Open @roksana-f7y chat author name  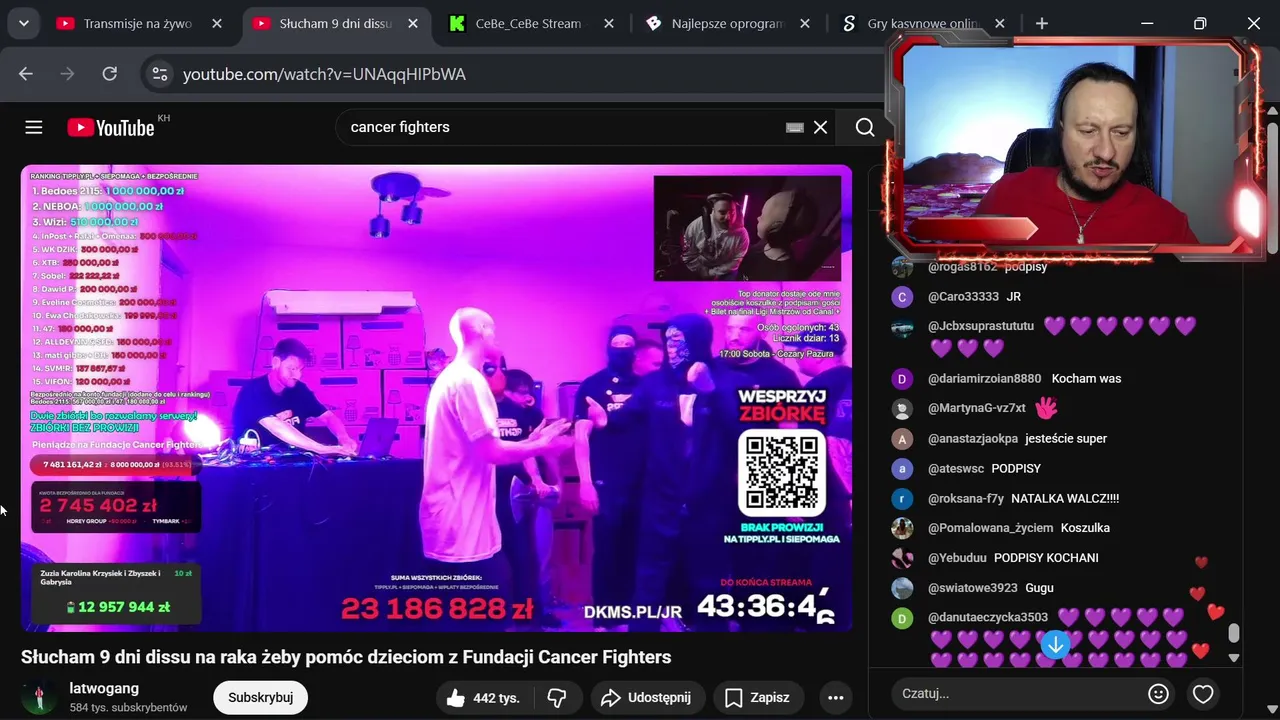pos(966,498)
